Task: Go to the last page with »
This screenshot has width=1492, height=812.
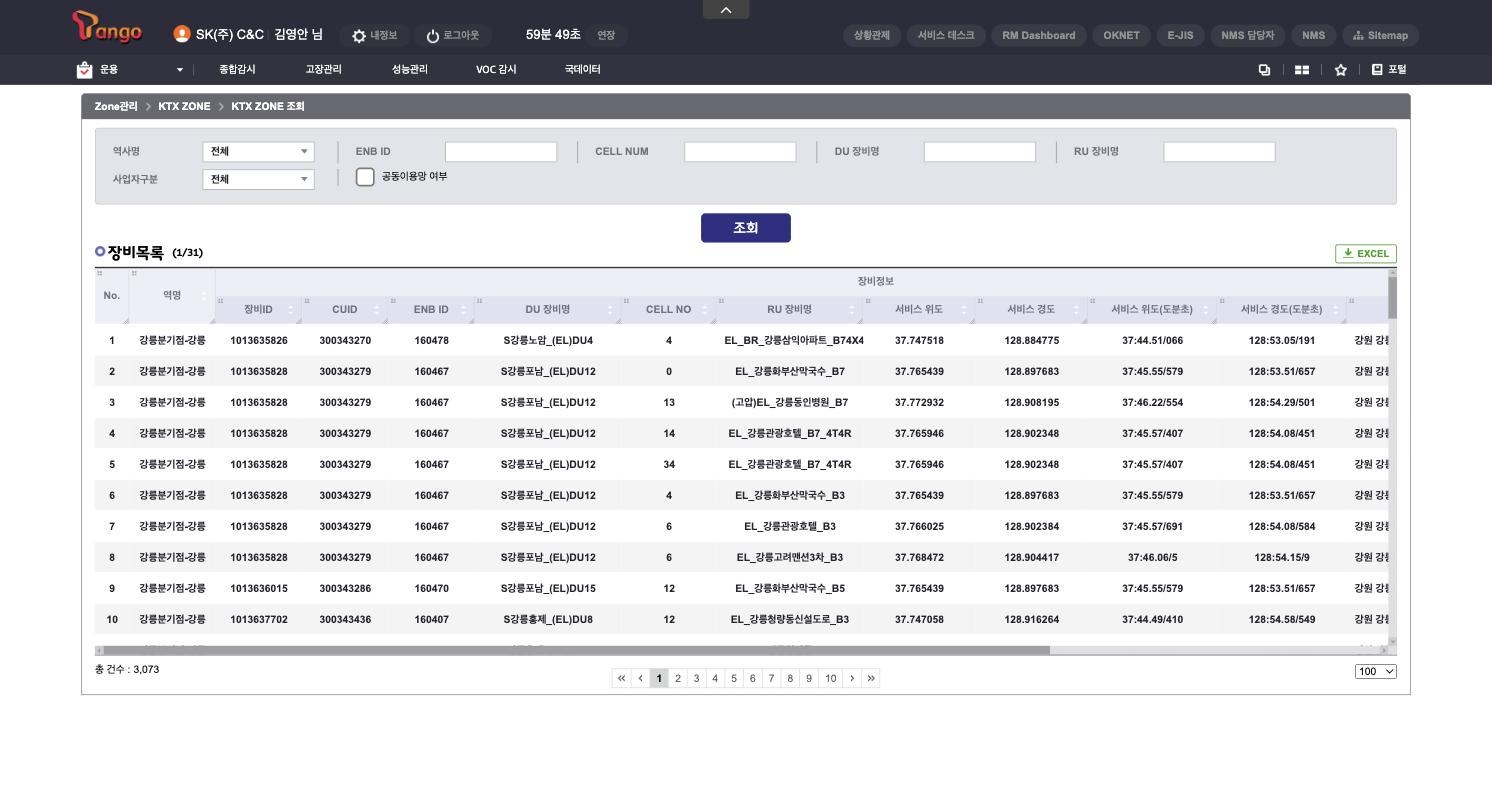Action: pos(871,678)
